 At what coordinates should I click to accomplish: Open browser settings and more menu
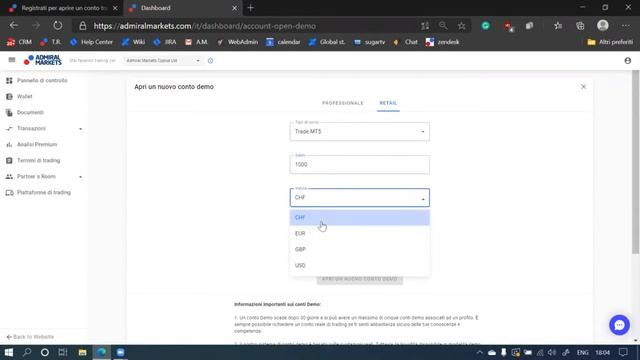625,26
